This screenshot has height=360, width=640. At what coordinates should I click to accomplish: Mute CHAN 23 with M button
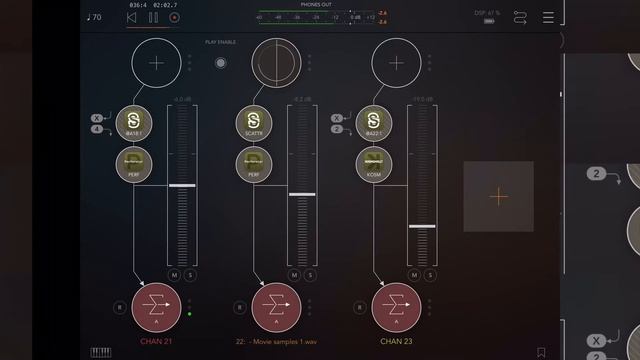point(414,275)
